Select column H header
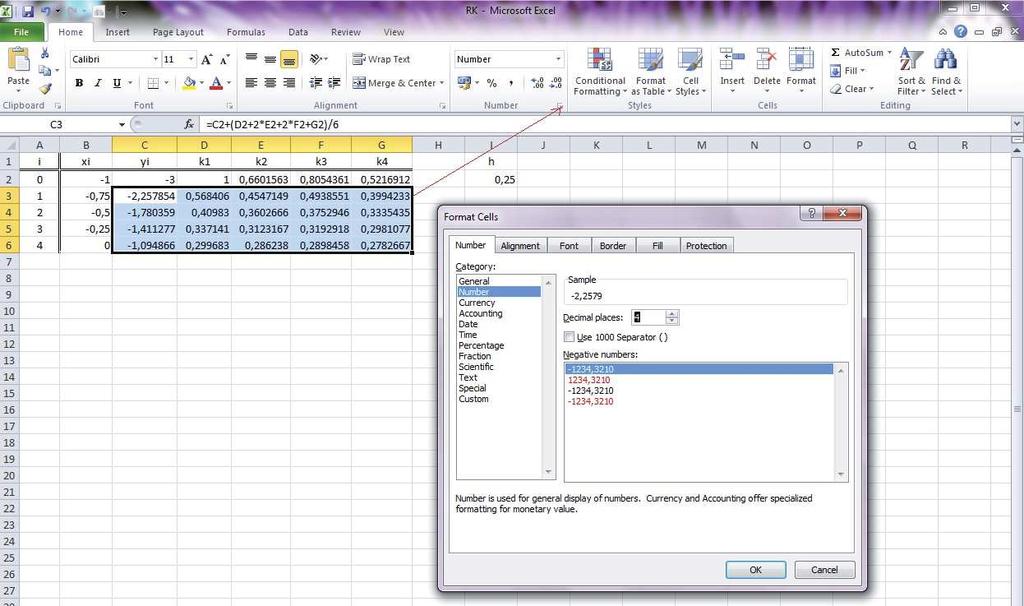This screenshot has width=1024, height=606. (x=438, y=145)
